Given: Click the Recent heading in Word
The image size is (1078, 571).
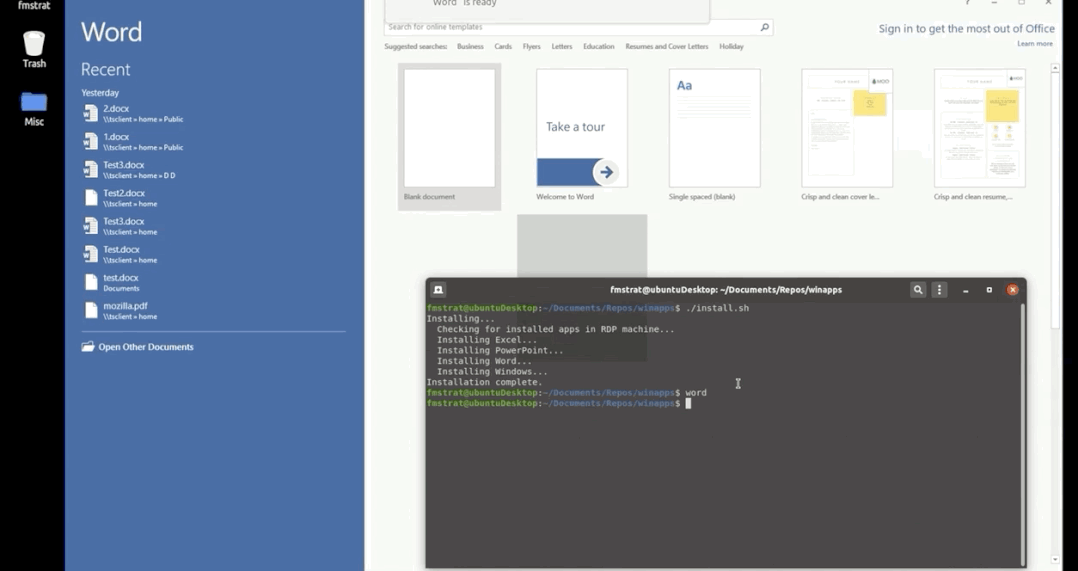Looking at the screenshot, I should click(105, 69).
